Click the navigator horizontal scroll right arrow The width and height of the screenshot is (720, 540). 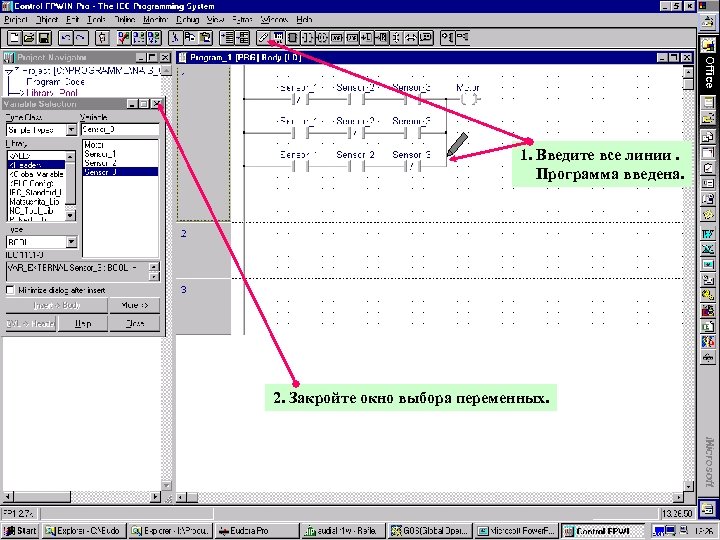pos(156,496)
